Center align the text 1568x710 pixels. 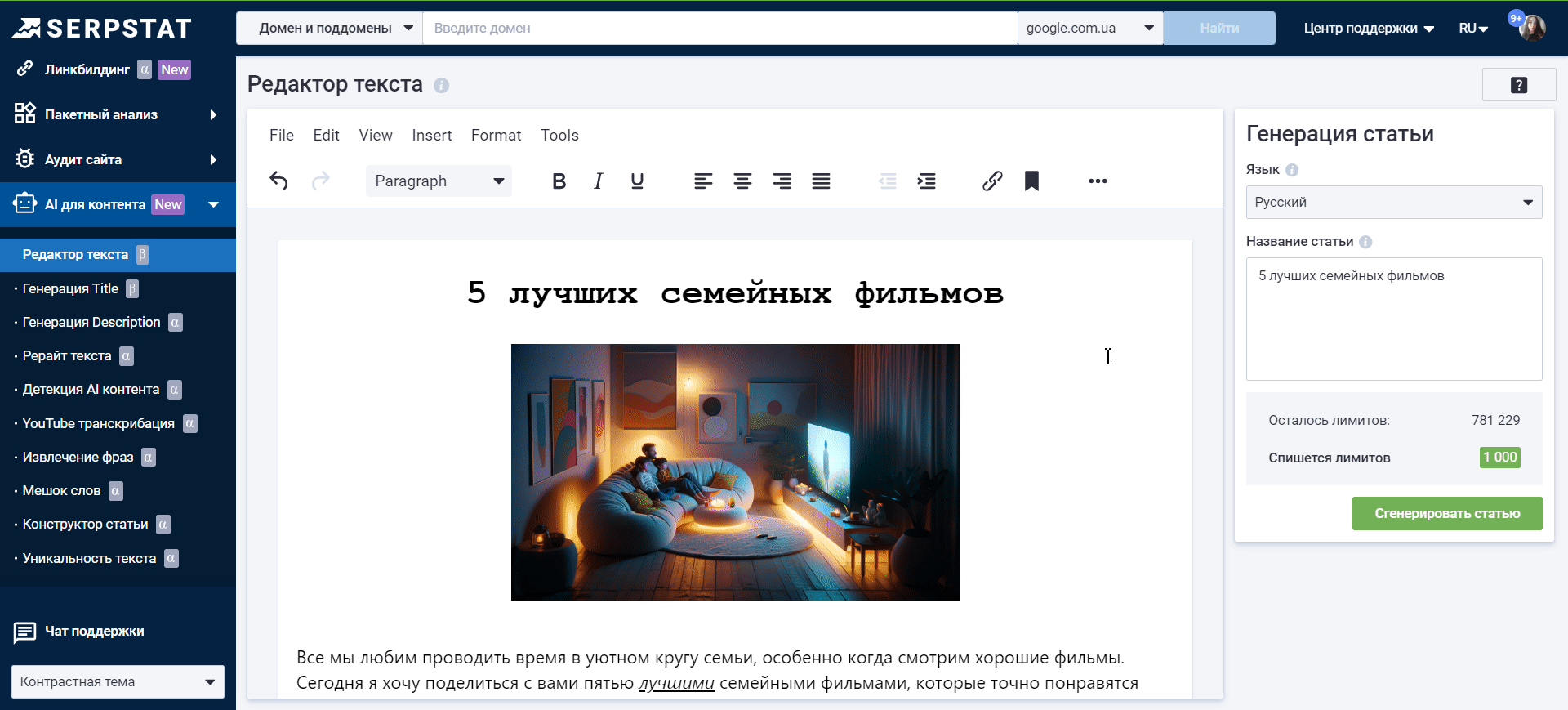point(742,181)
